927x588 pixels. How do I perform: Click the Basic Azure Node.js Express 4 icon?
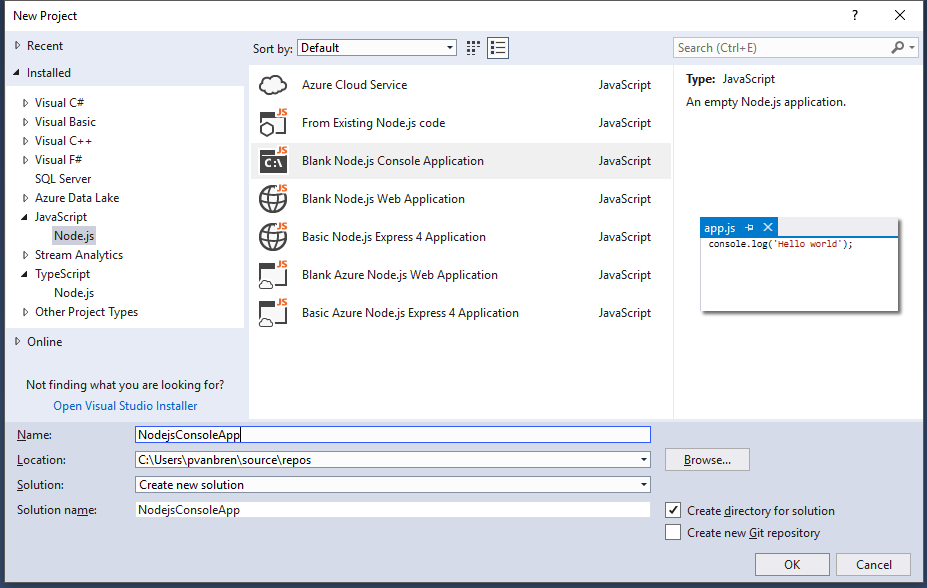click(x=273, y=313)
